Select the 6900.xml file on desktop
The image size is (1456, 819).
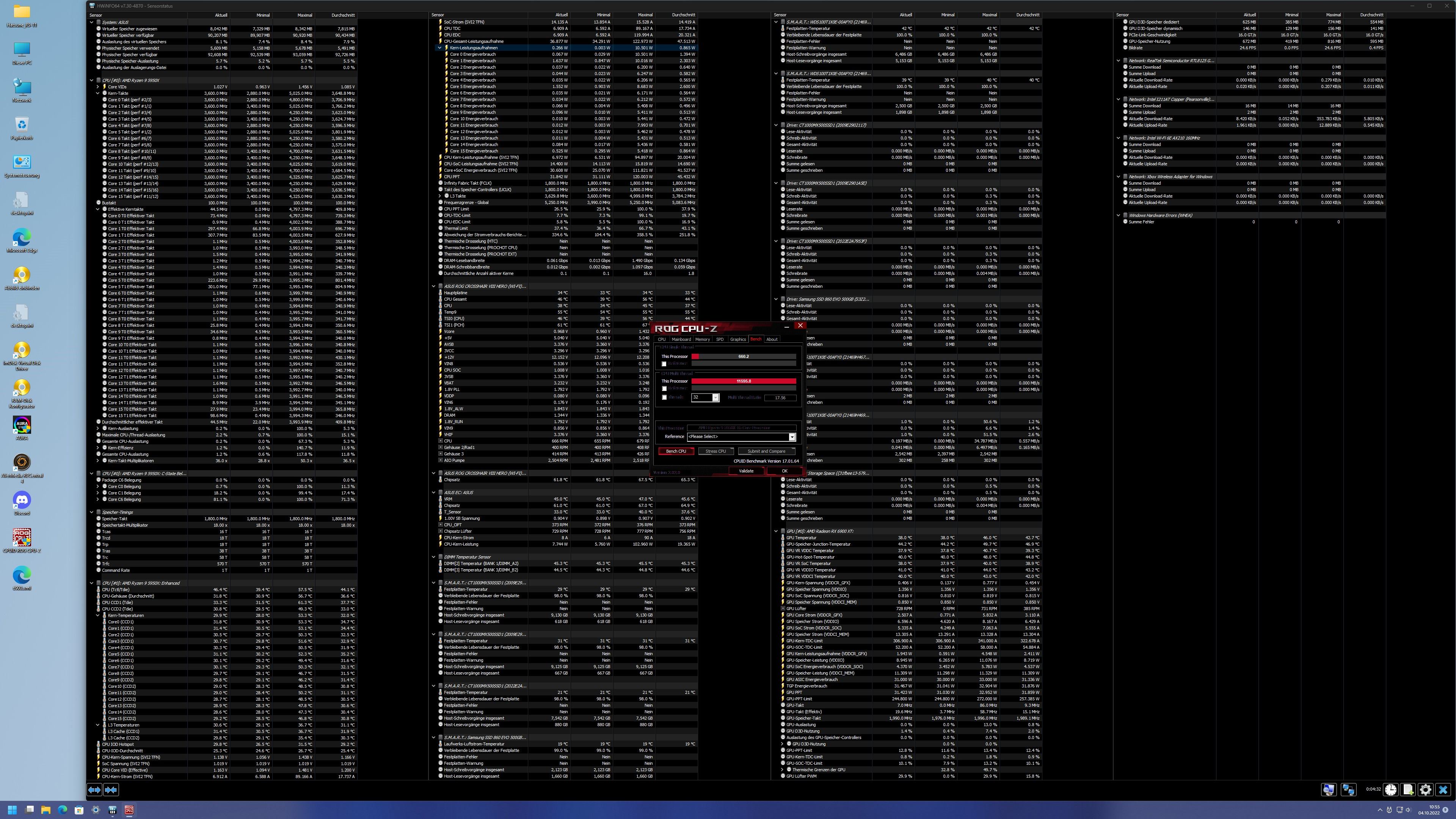click(x=22, y=578)
